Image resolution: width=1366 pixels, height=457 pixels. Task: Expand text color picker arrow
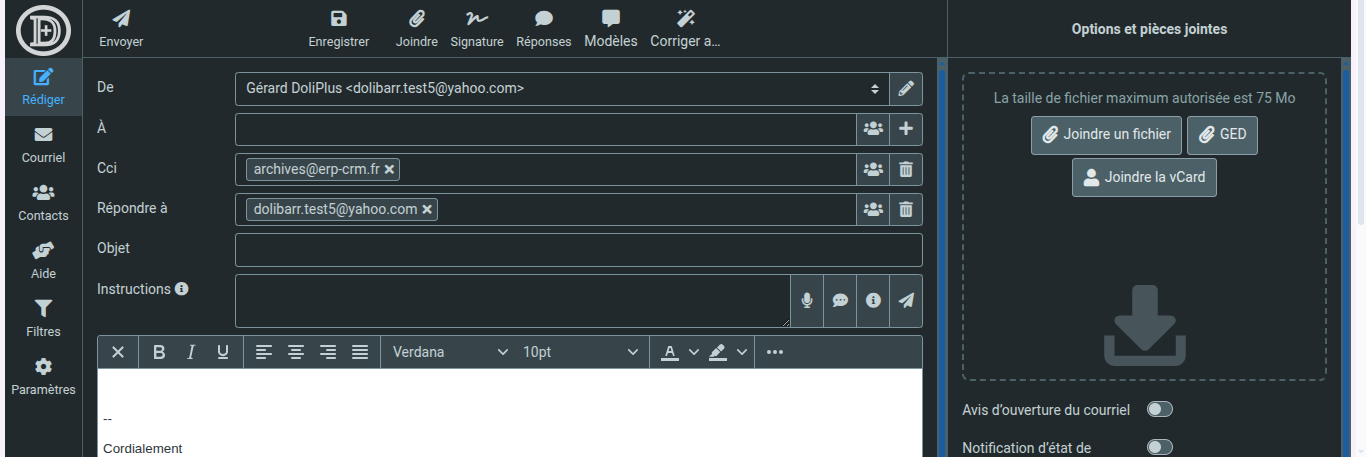coord(694,352)
